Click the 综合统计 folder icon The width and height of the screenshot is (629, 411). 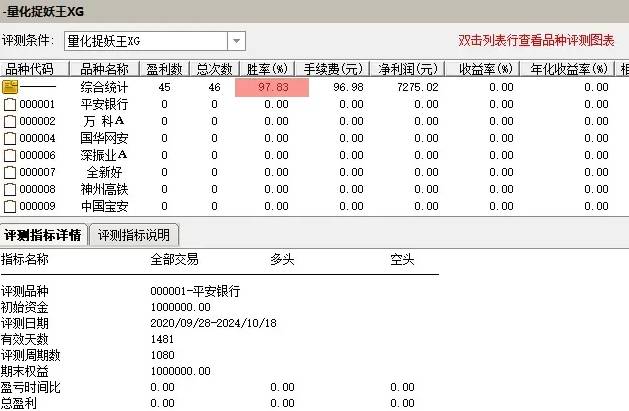click(10, 87)
